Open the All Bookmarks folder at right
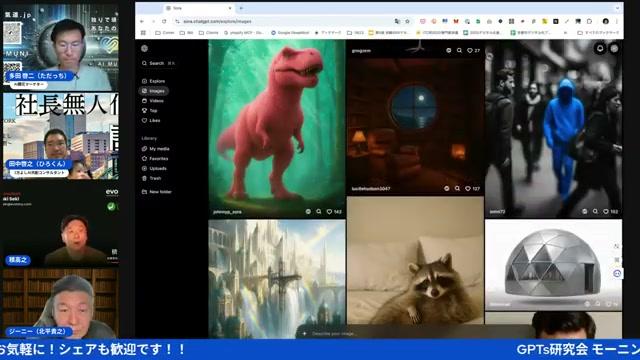This screenshot has width=640, height=360. 598,33
